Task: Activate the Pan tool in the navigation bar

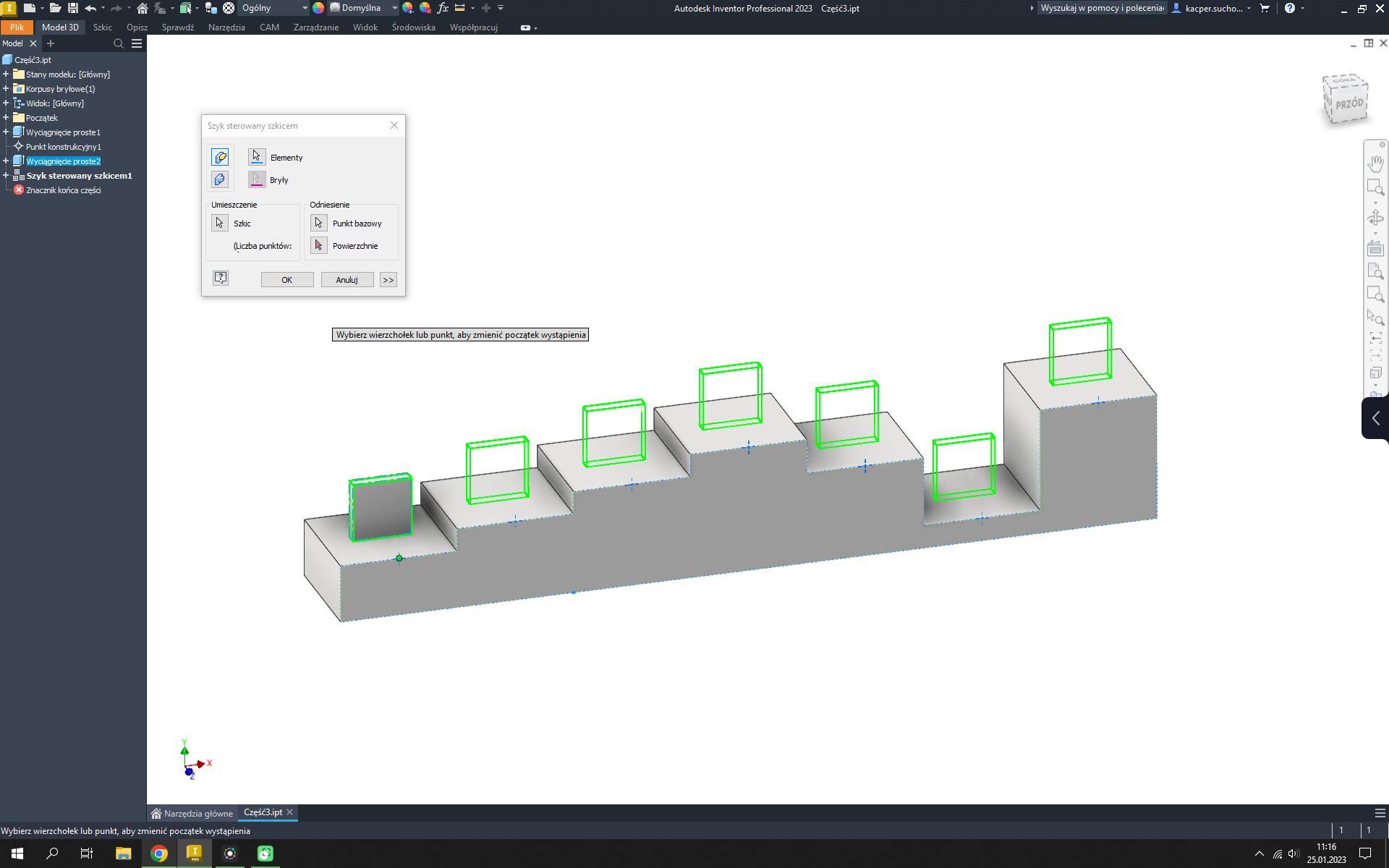Action: 1375,163
